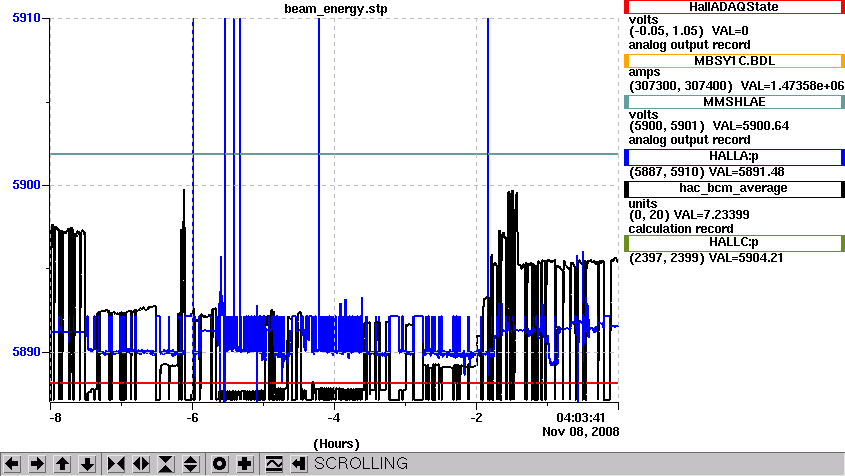Click the plus (crosshair) toolbar icon

tap(245, 464)
